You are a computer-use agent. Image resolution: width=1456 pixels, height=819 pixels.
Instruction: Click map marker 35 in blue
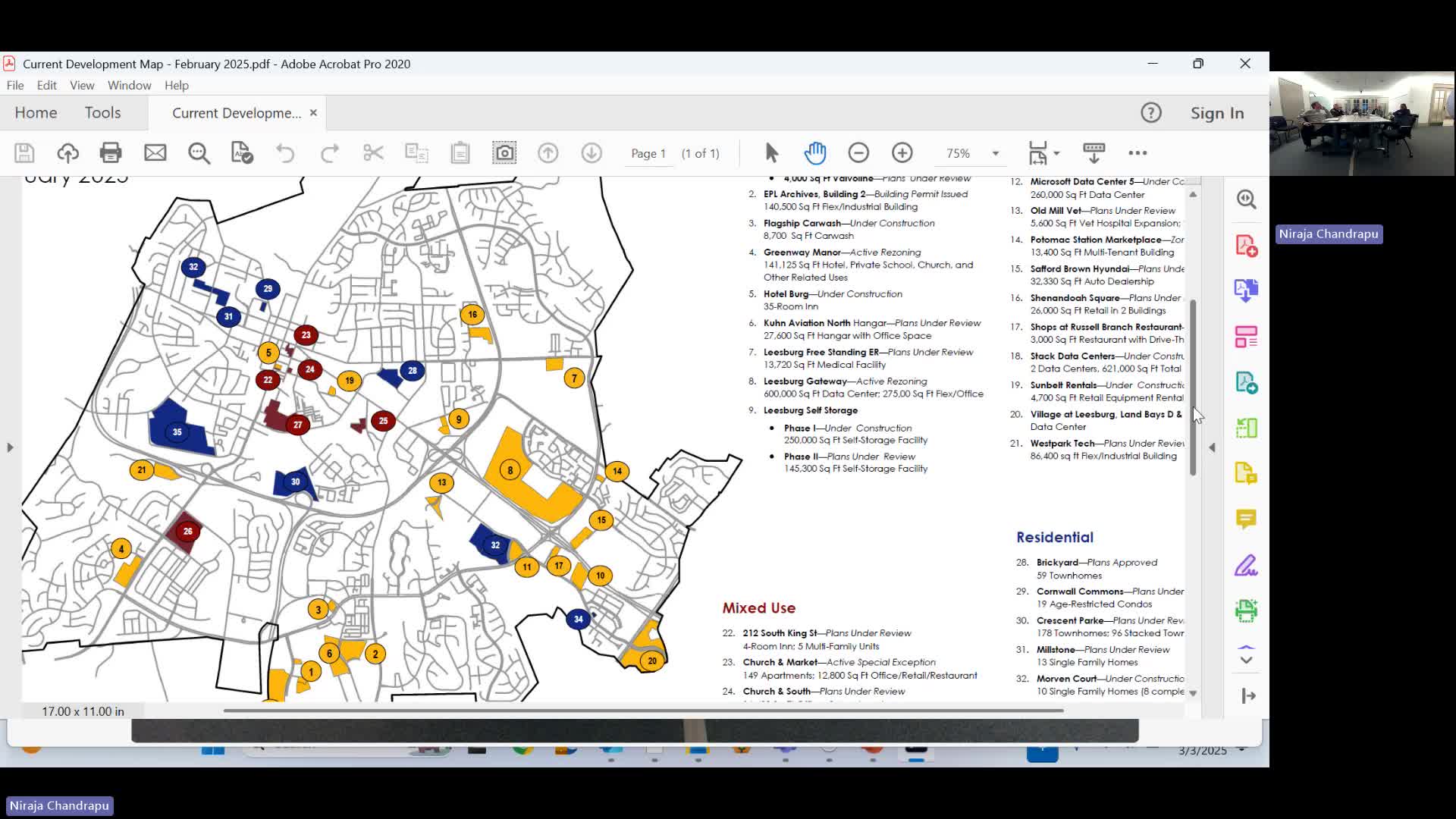[x=177, y=431]
